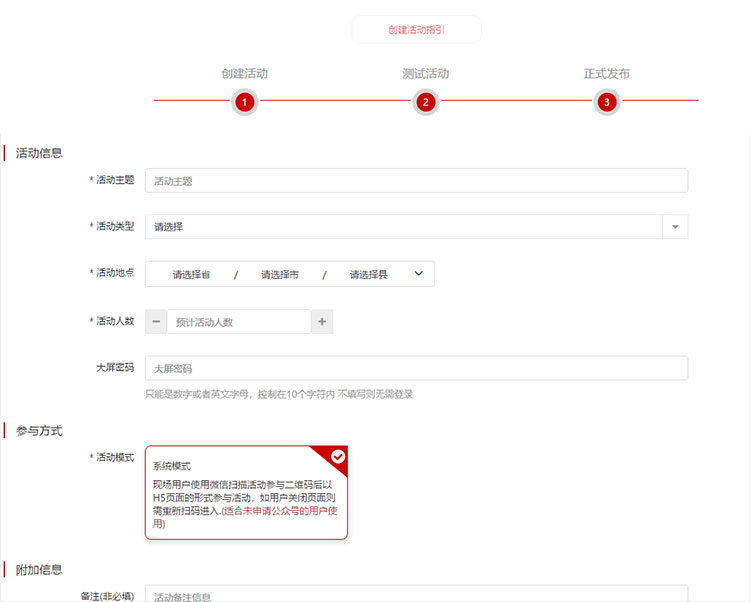Focus the 活动备注信息 remarks field
The height and width of the screenshot is (602, 750).
[416, 593]
